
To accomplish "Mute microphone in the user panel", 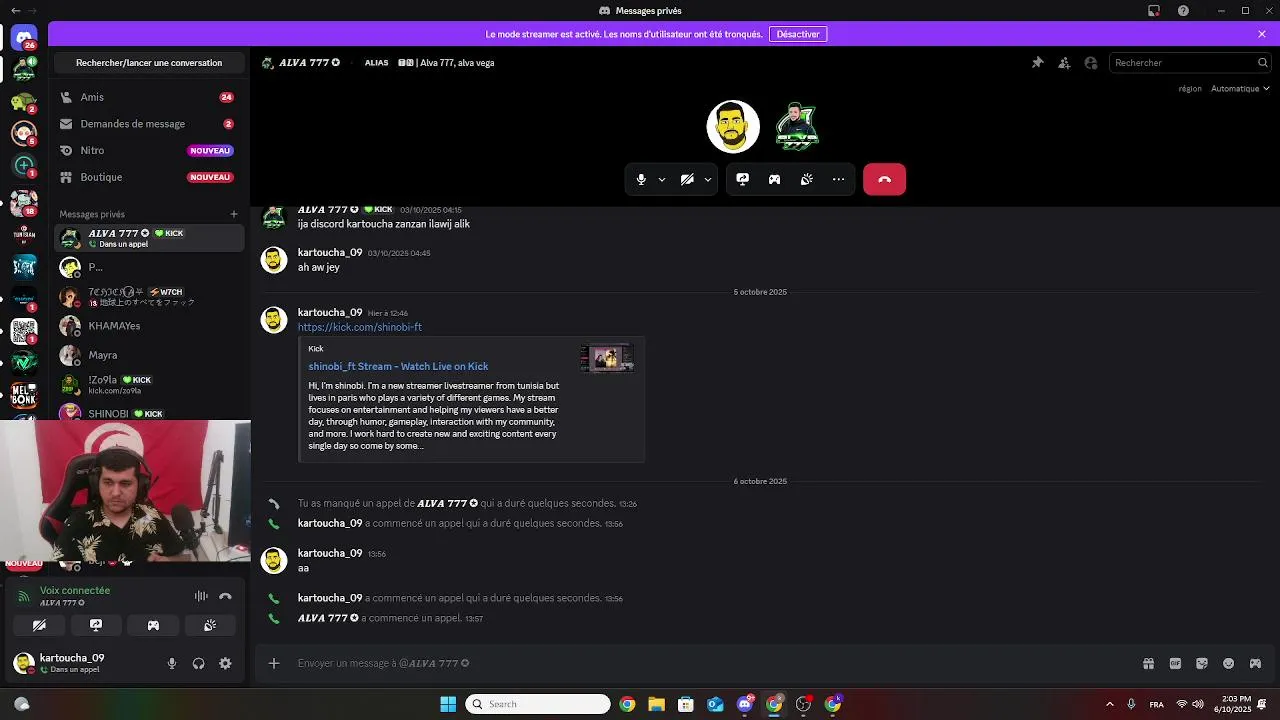I will [172, 663].
